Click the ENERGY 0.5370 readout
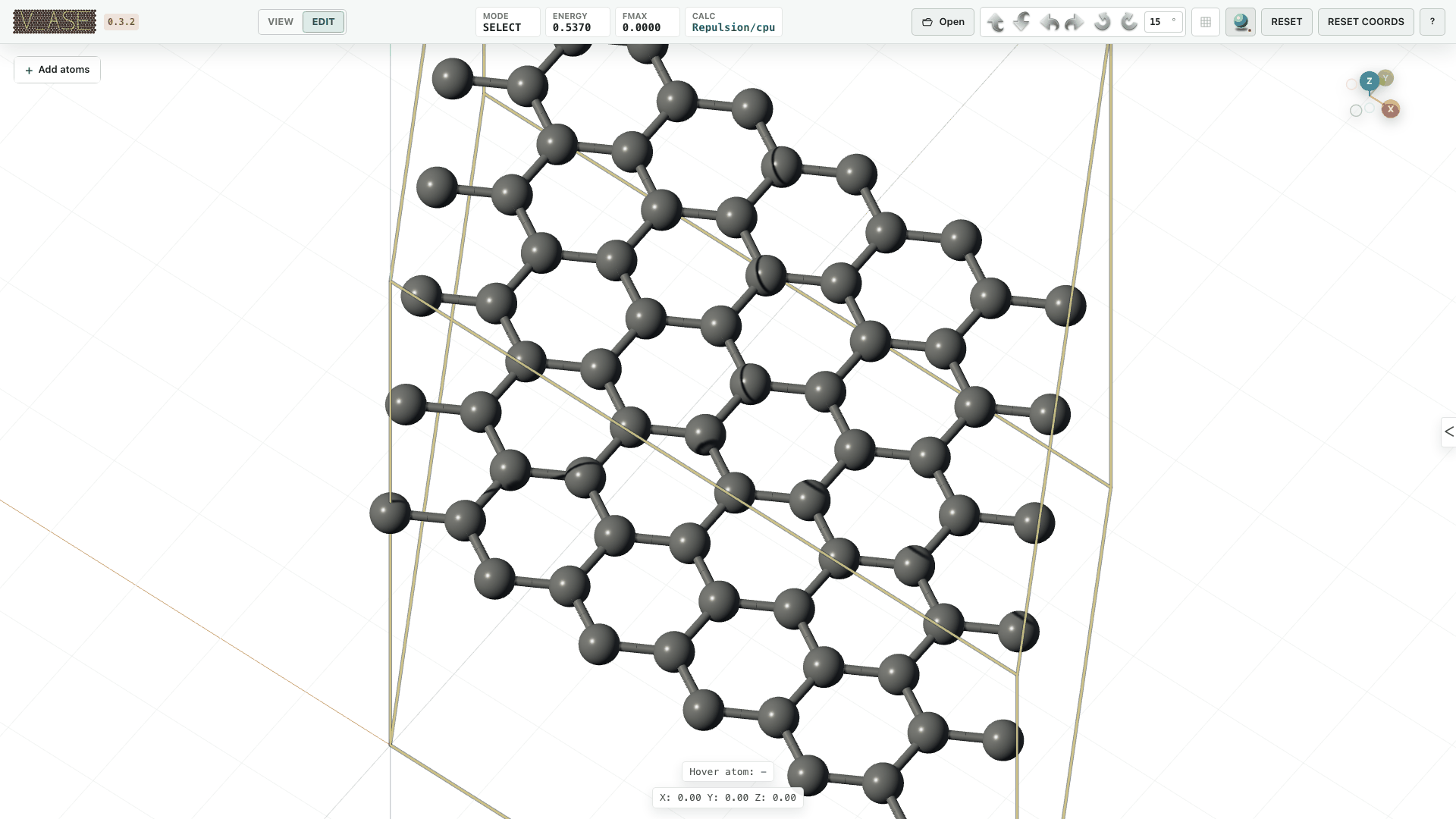This screenshot has height=819, width=1456. coord(577,22)
